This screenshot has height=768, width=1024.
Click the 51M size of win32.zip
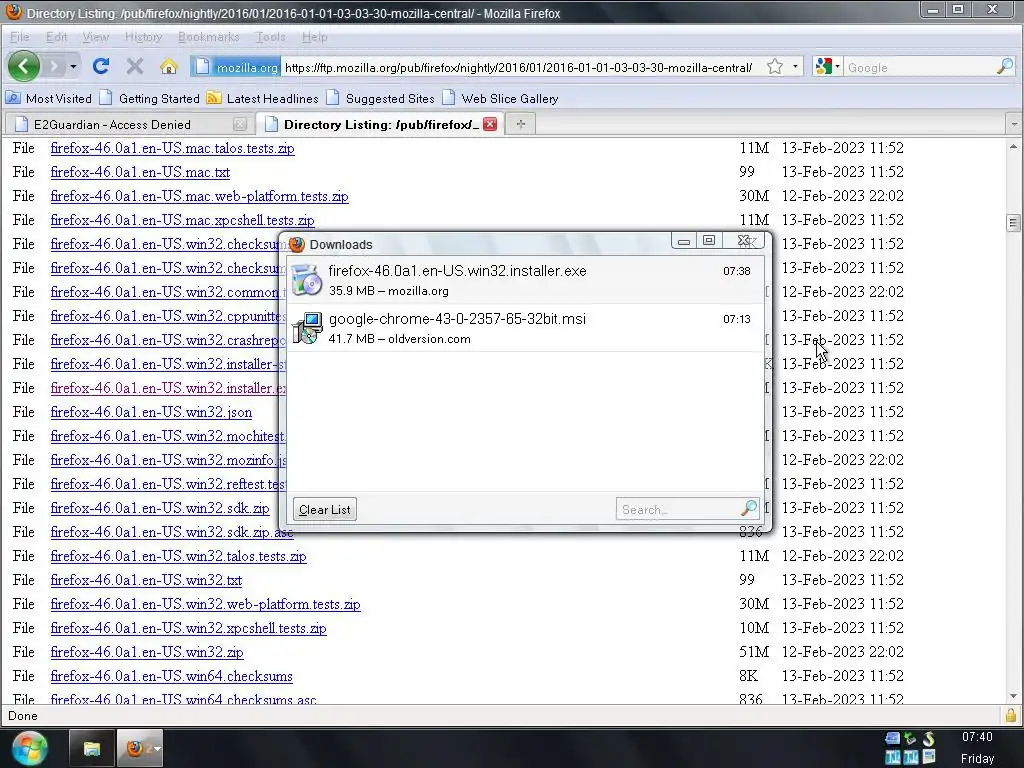[x=754, y=652]
